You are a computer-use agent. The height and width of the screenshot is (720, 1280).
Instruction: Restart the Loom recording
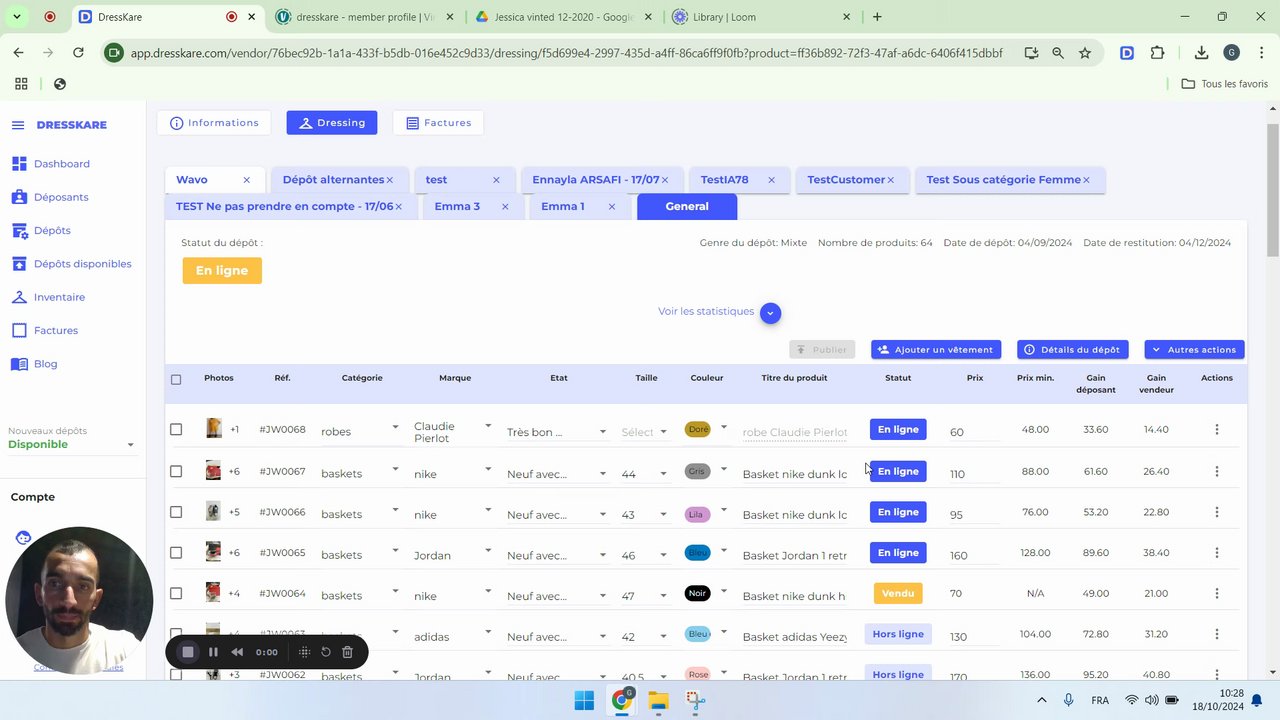325,652
